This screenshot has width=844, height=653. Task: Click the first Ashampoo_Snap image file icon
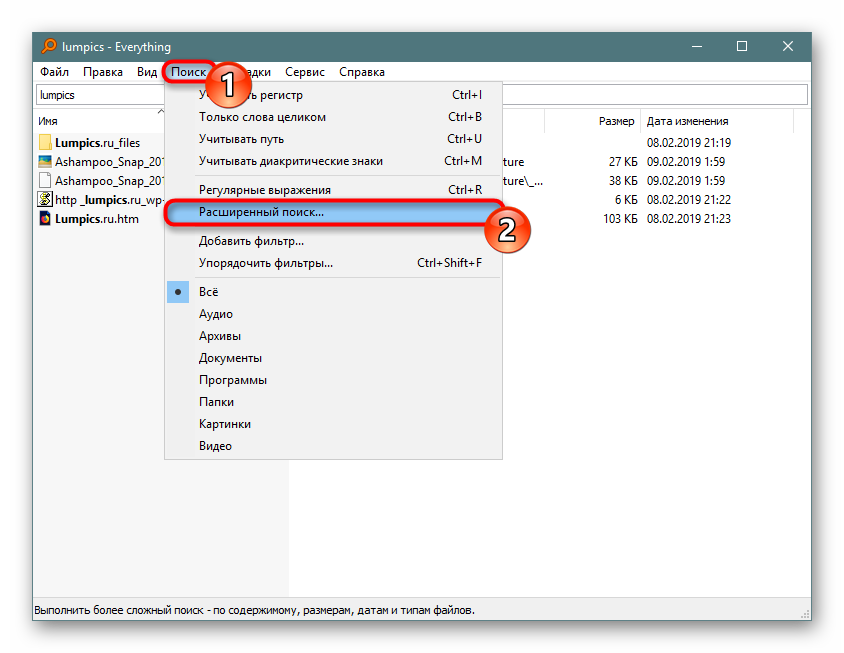tap(45, 162)
